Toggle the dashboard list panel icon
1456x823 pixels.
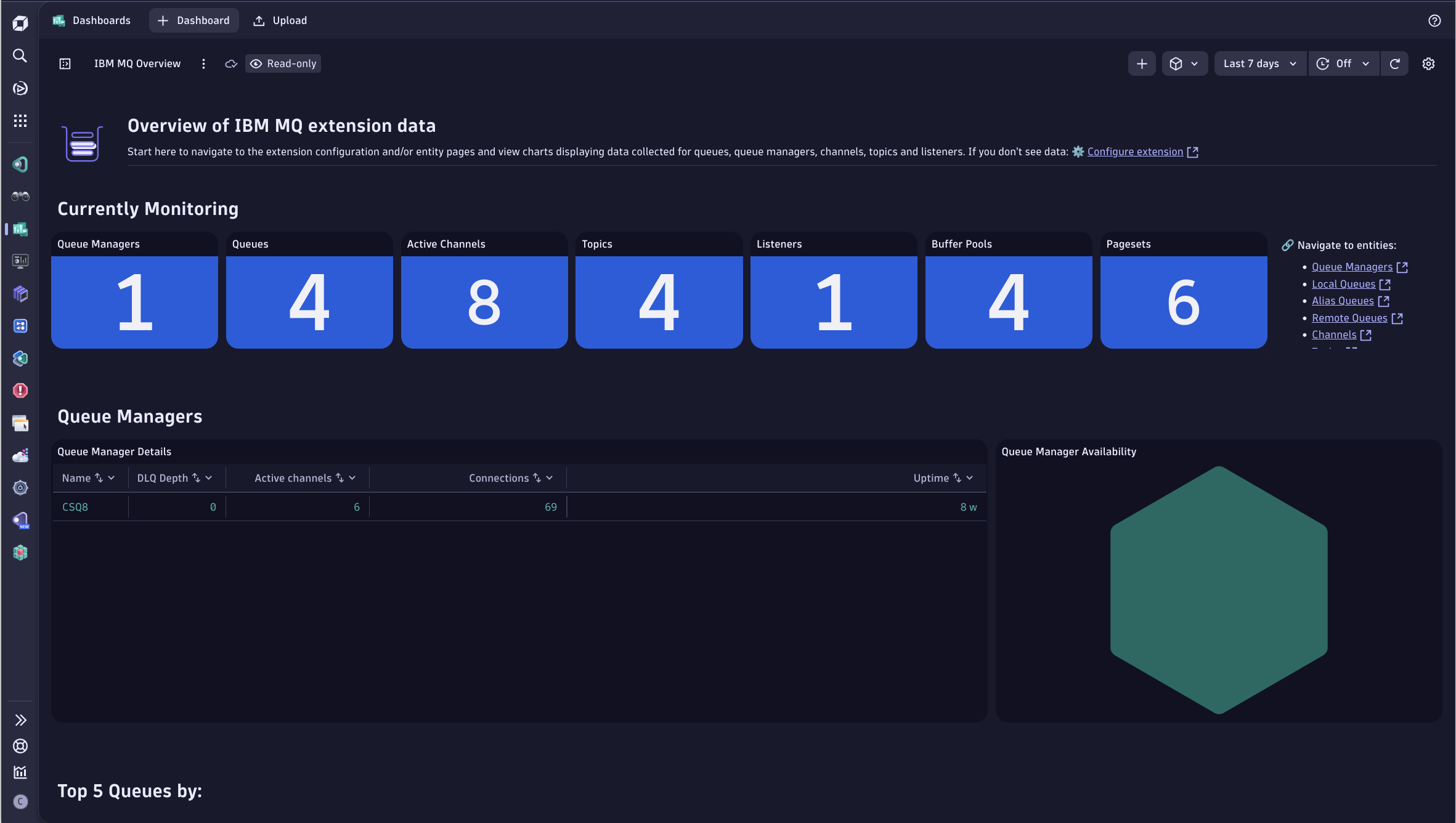(x=65, y=64)
